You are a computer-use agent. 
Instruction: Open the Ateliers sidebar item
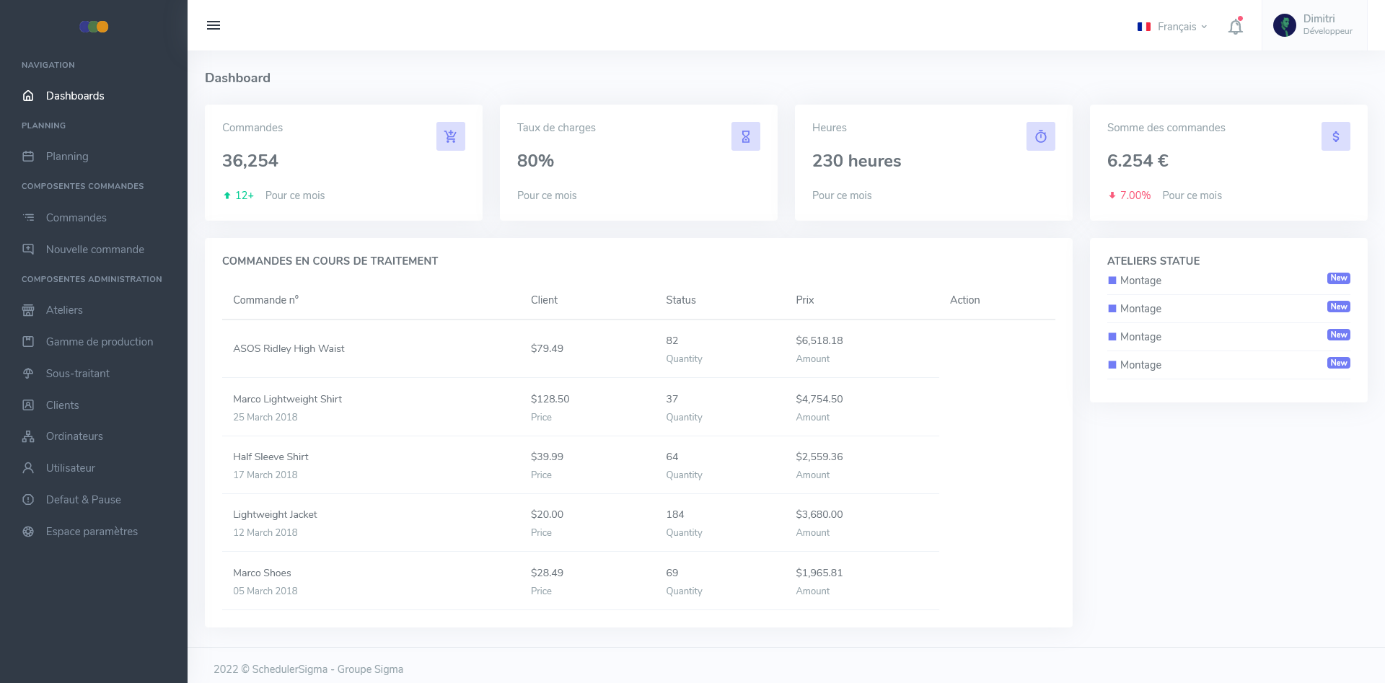(x=93, y=310)
